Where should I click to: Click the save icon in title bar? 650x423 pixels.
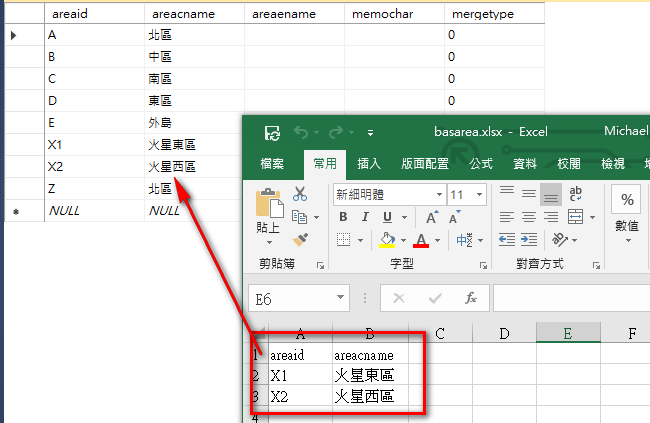[271, 132]
